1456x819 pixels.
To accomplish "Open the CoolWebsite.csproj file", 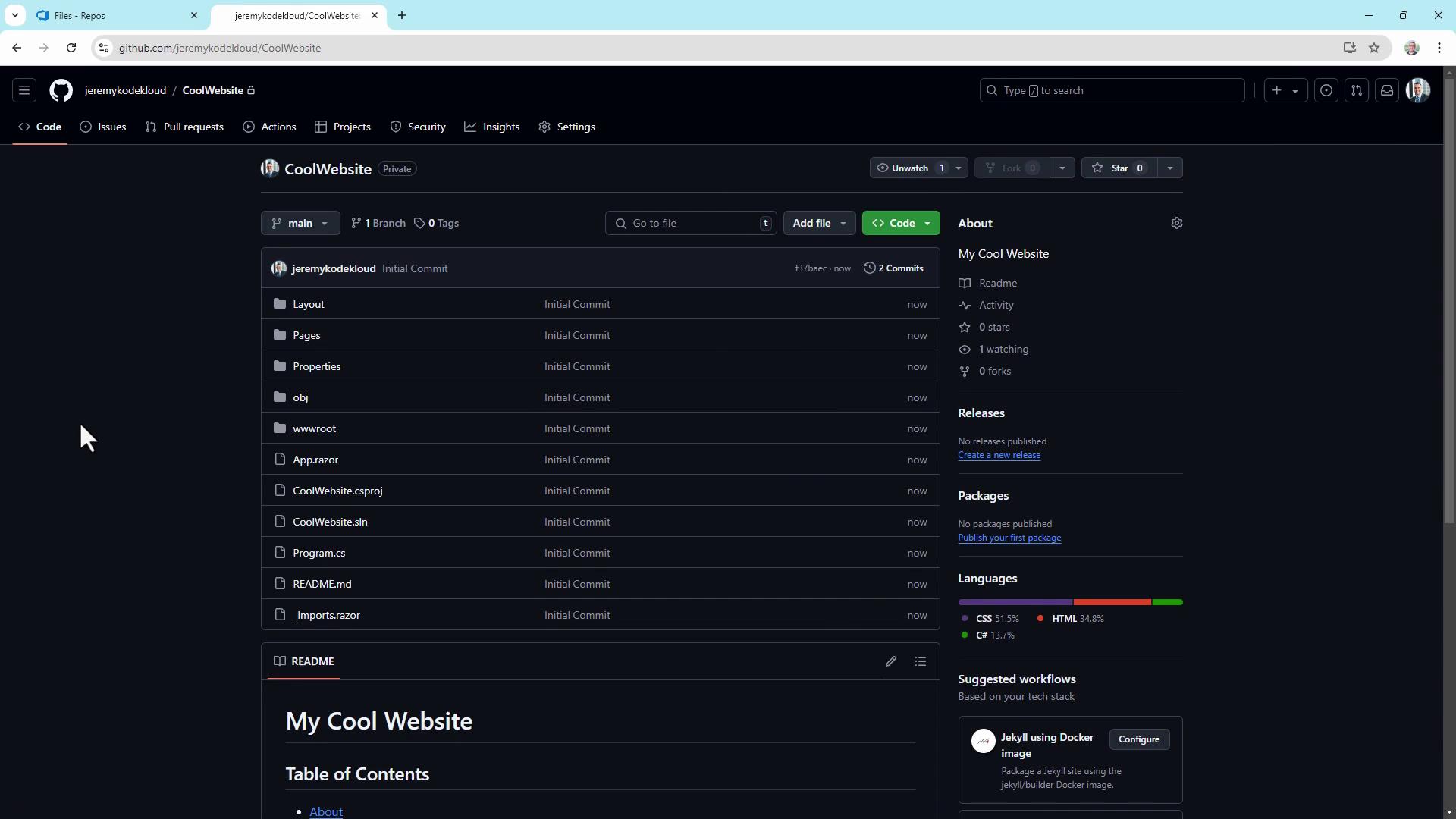I will point(337,491).
